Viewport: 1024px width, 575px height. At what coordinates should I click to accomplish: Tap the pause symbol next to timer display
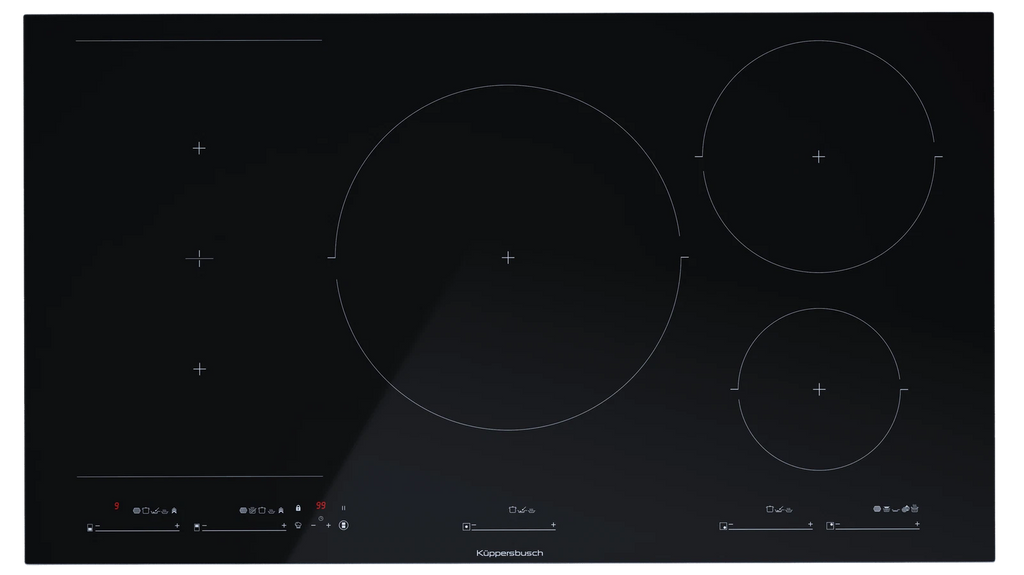(344, 508)
